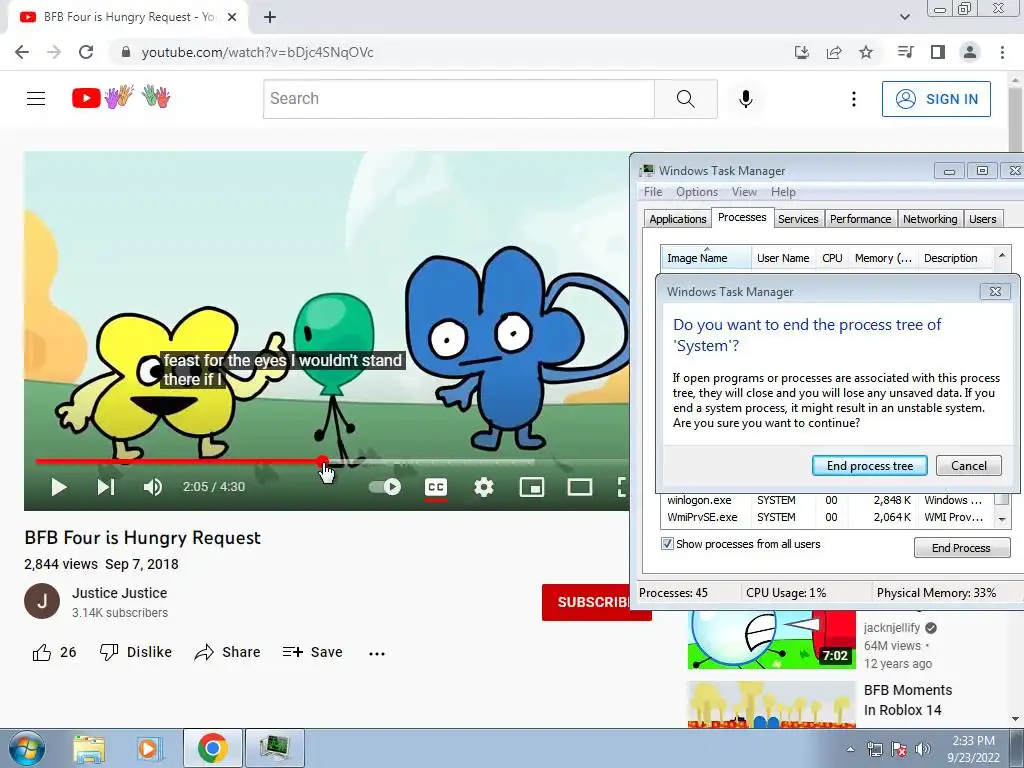
Task: Switch to theater mode
Action: click(580, 487)
